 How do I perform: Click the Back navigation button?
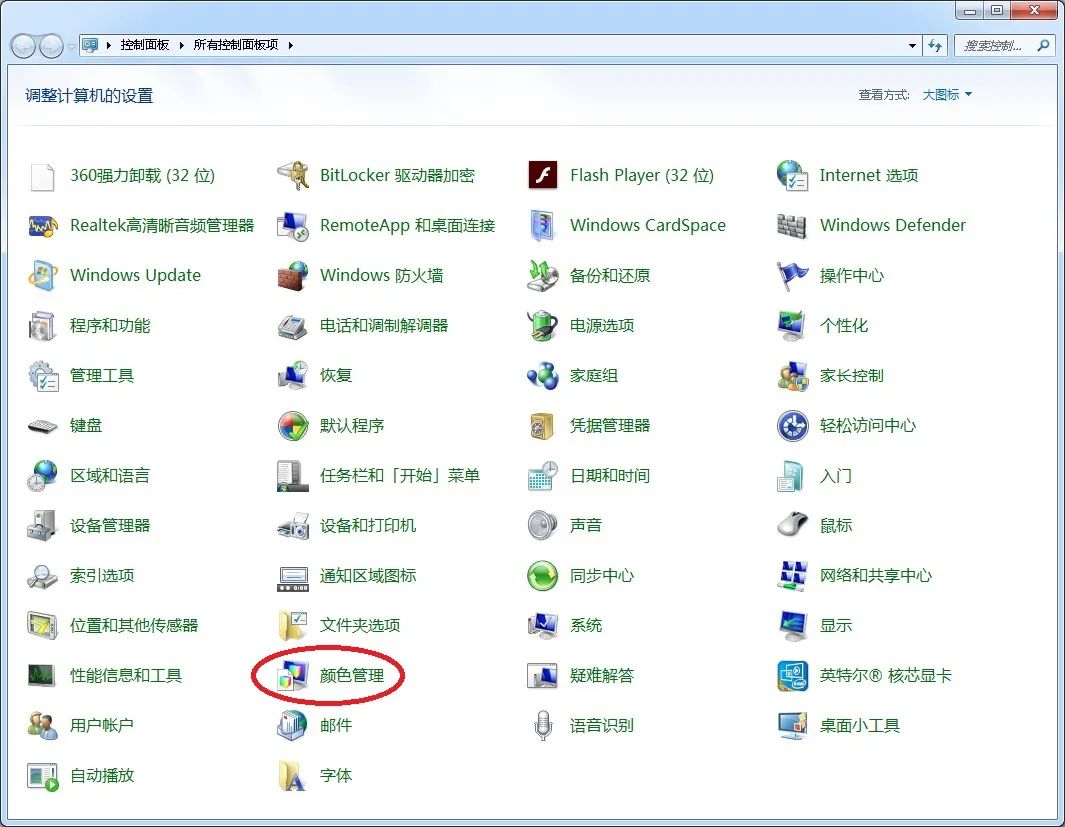[23, 45]
